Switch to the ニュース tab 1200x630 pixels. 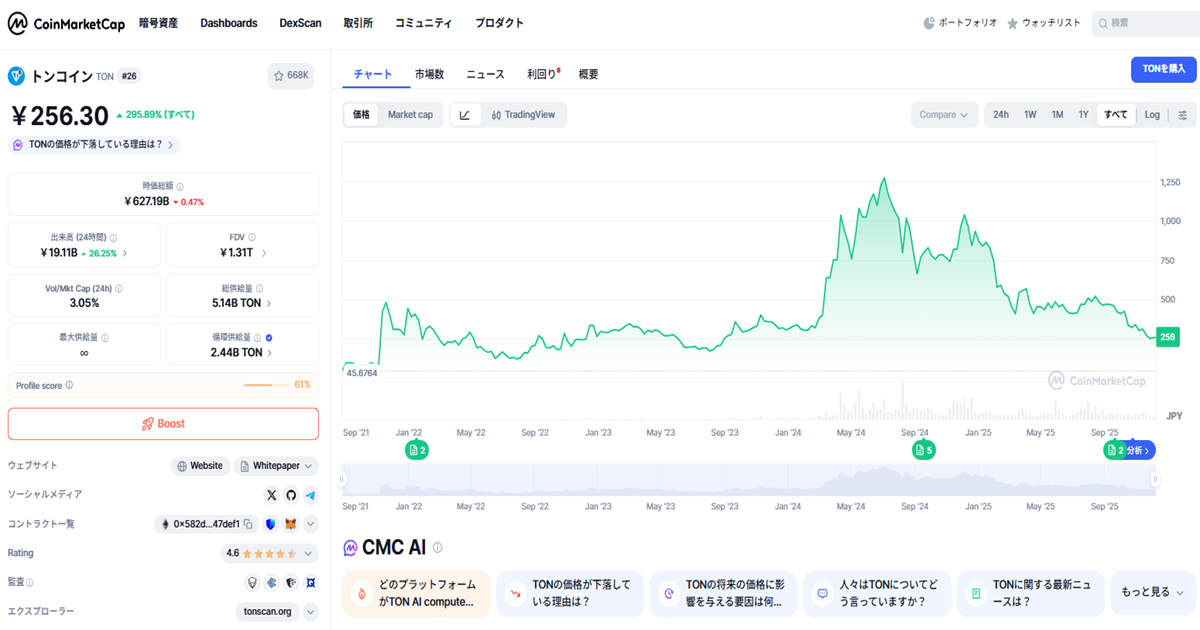tap(485, 74)
